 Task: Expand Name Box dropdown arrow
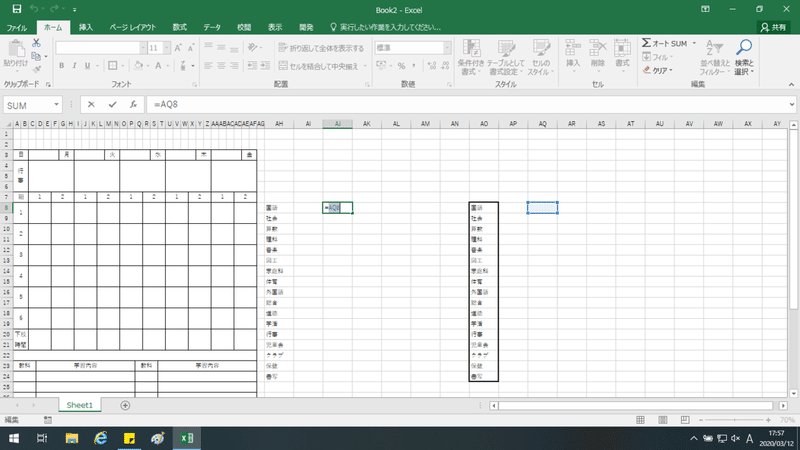tap(56, 105)
